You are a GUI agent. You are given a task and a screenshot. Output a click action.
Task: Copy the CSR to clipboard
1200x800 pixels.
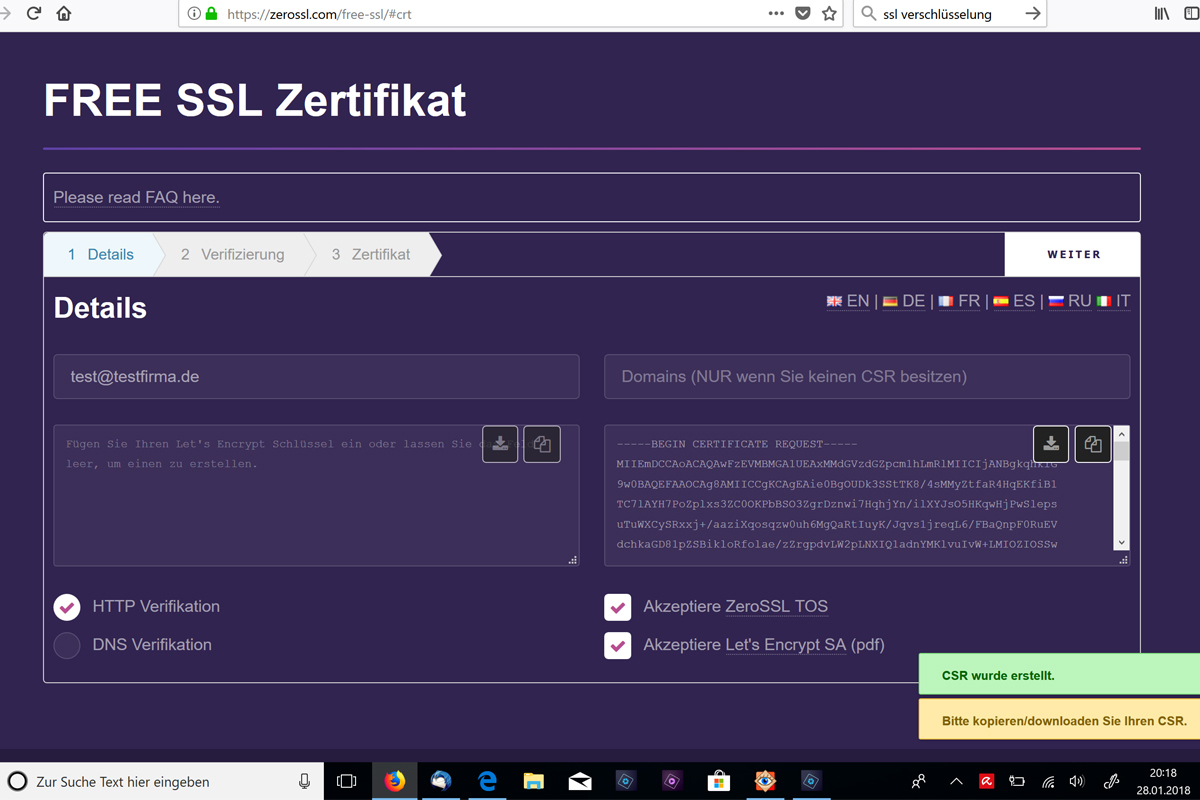point(1093,444)
